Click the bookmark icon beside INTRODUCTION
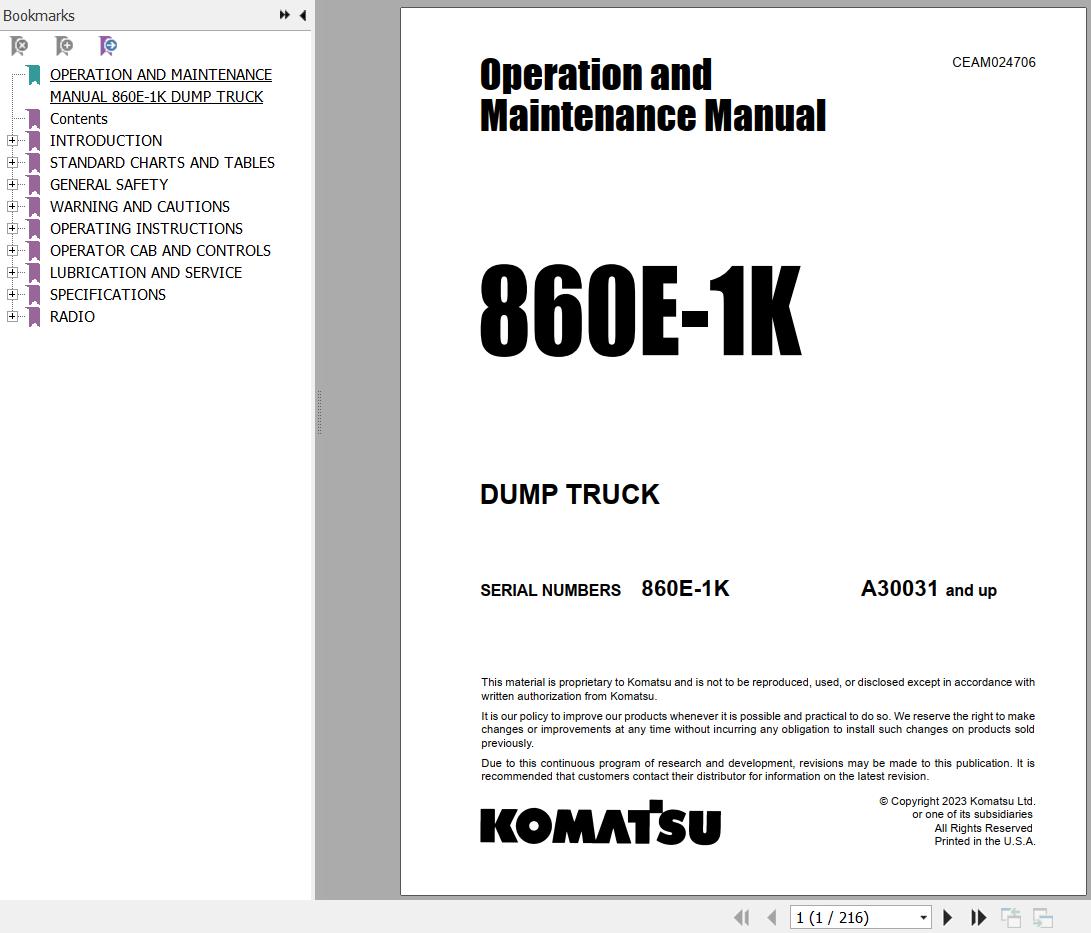The image size is (1091, 933). point(33,141)
